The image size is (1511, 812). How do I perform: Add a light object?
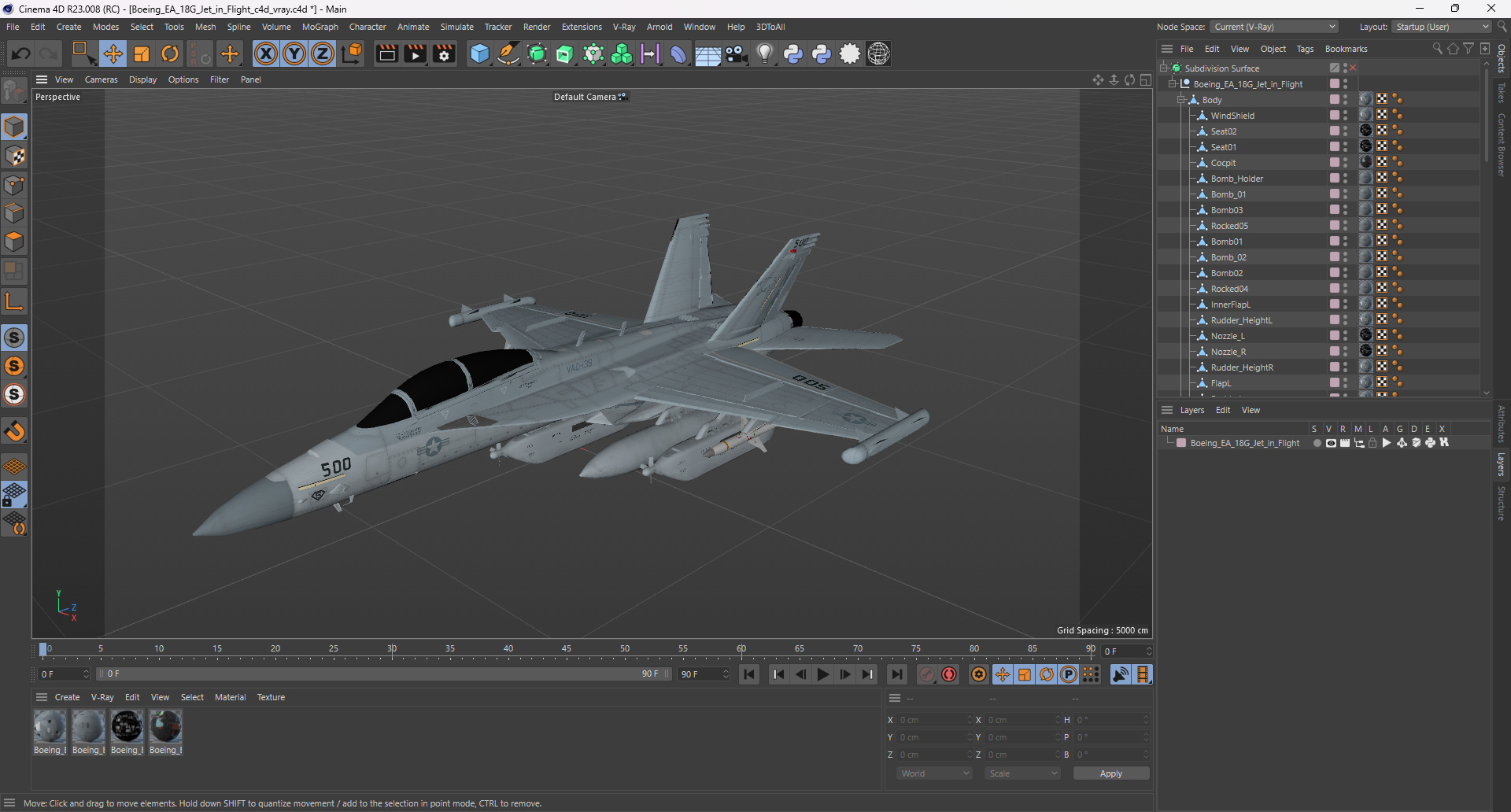click(x=765, y=54)
